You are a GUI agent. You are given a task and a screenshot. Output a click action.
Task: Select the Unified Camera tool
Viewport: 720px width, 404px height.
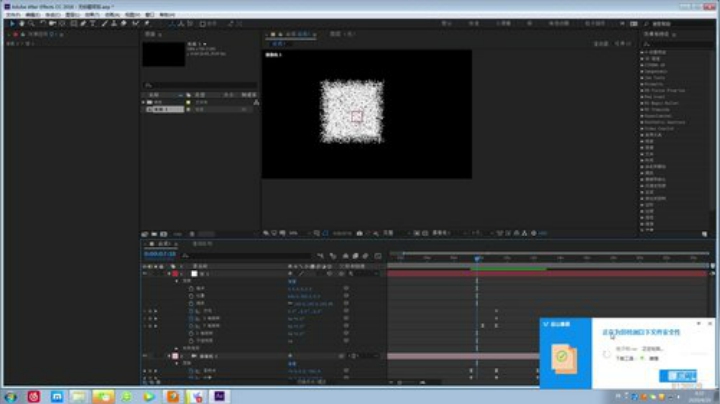(x=52, y=23)
